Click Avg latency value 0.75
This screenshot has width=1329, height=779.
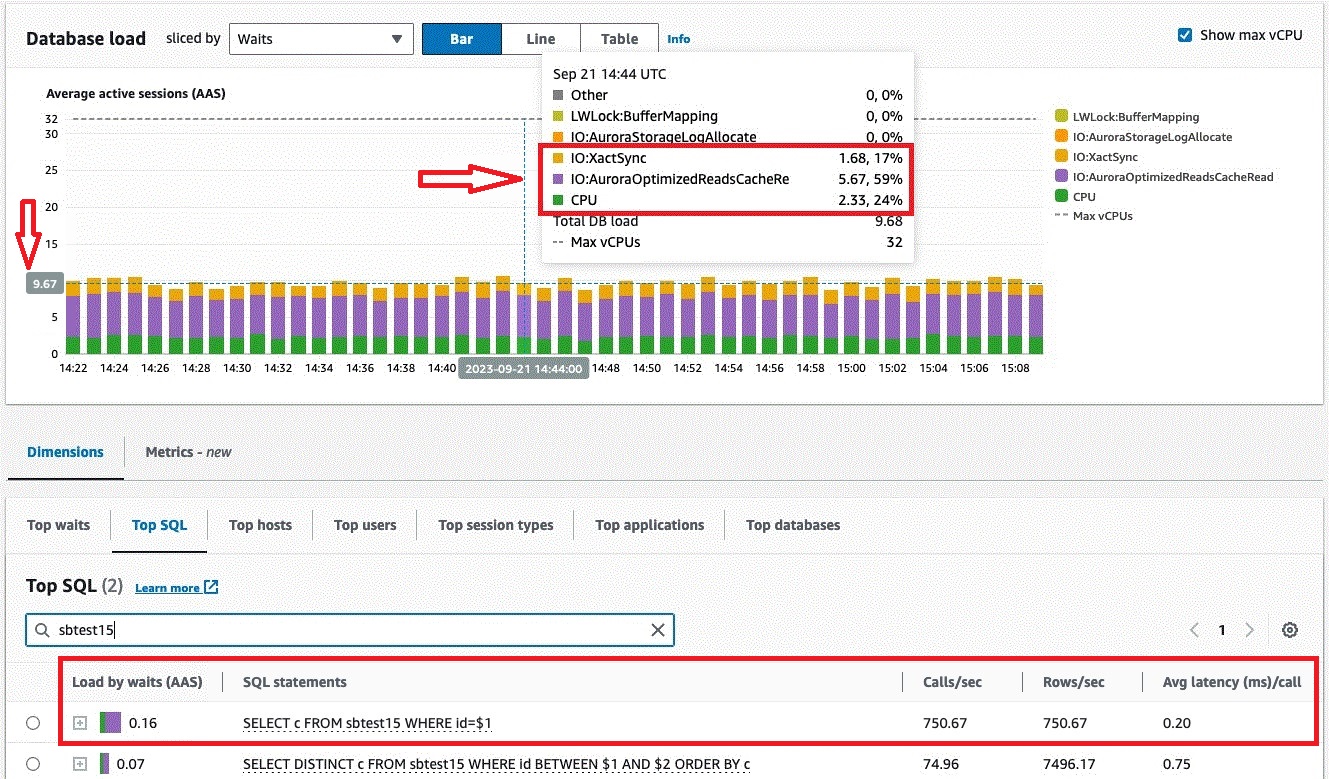pos(1177,764)
